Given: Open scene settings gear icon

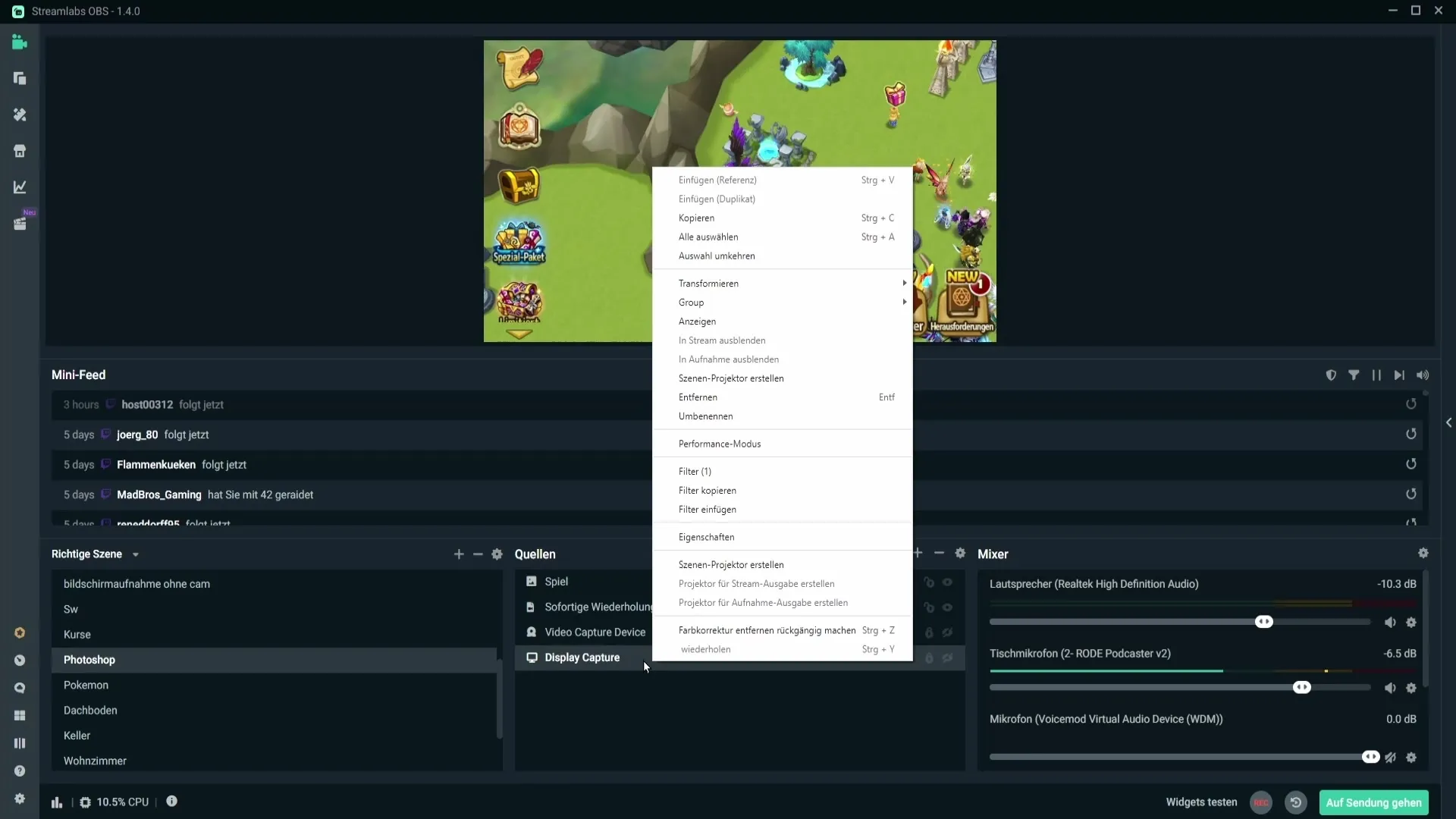Looking at the screenshot, I should pyautogui.click(x=497, y=554).
